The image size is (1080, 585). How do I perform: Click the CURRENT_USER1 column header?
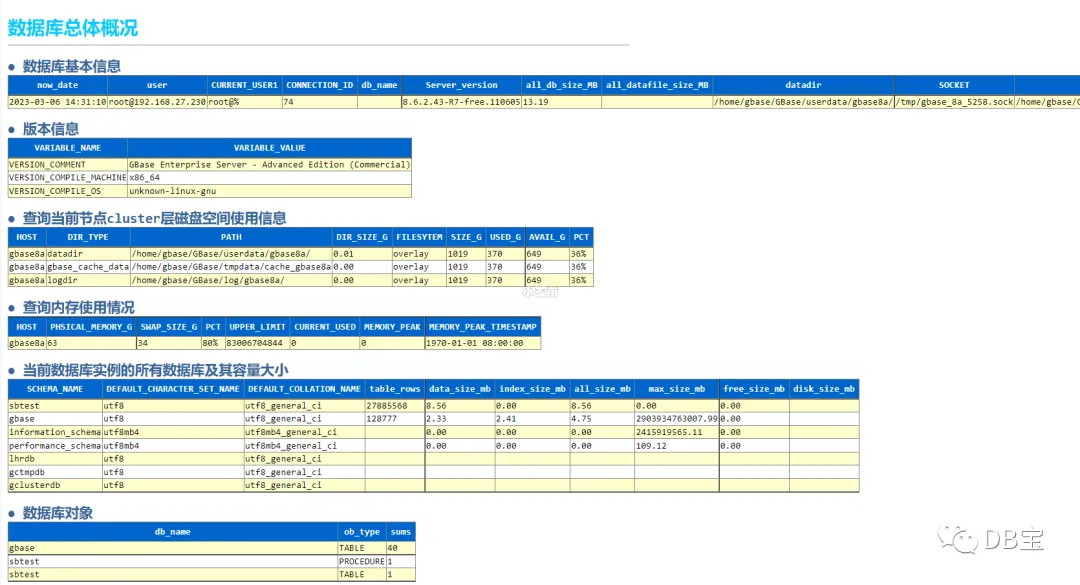[245, 85]
